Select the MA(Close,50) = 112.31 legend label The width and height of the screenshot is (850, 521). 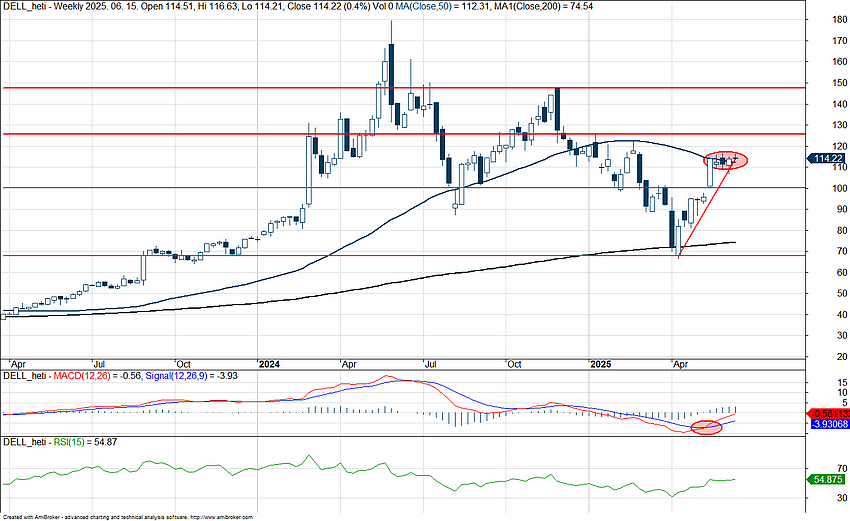point(441,6)
